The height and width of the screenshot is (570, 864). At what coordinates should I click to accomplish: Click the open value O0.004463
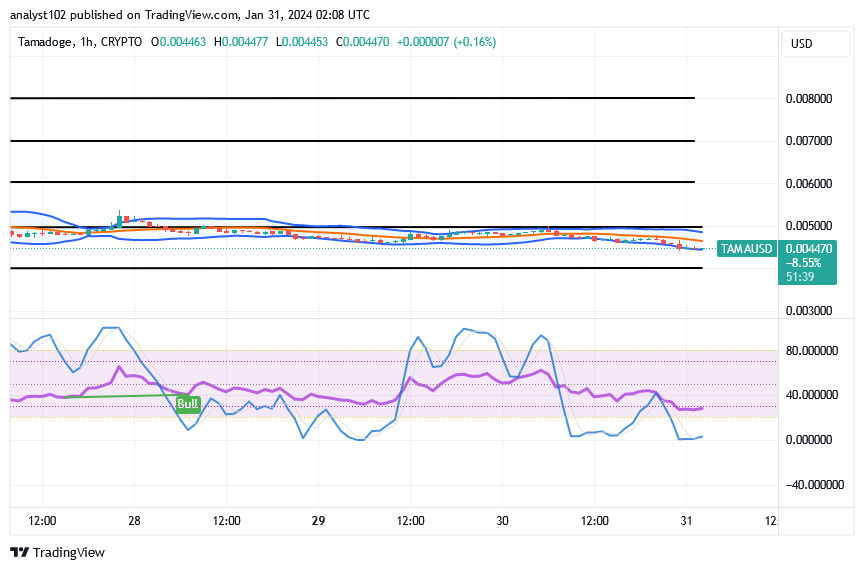(179, 42)
